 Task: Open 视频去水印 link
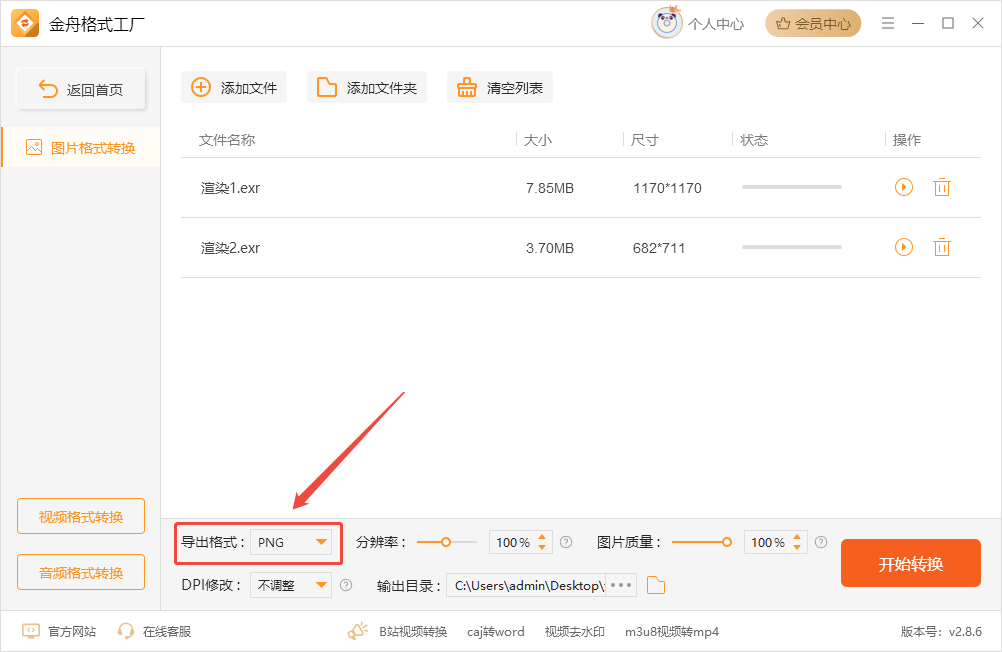pyautogui.click(x=574, y=632)
